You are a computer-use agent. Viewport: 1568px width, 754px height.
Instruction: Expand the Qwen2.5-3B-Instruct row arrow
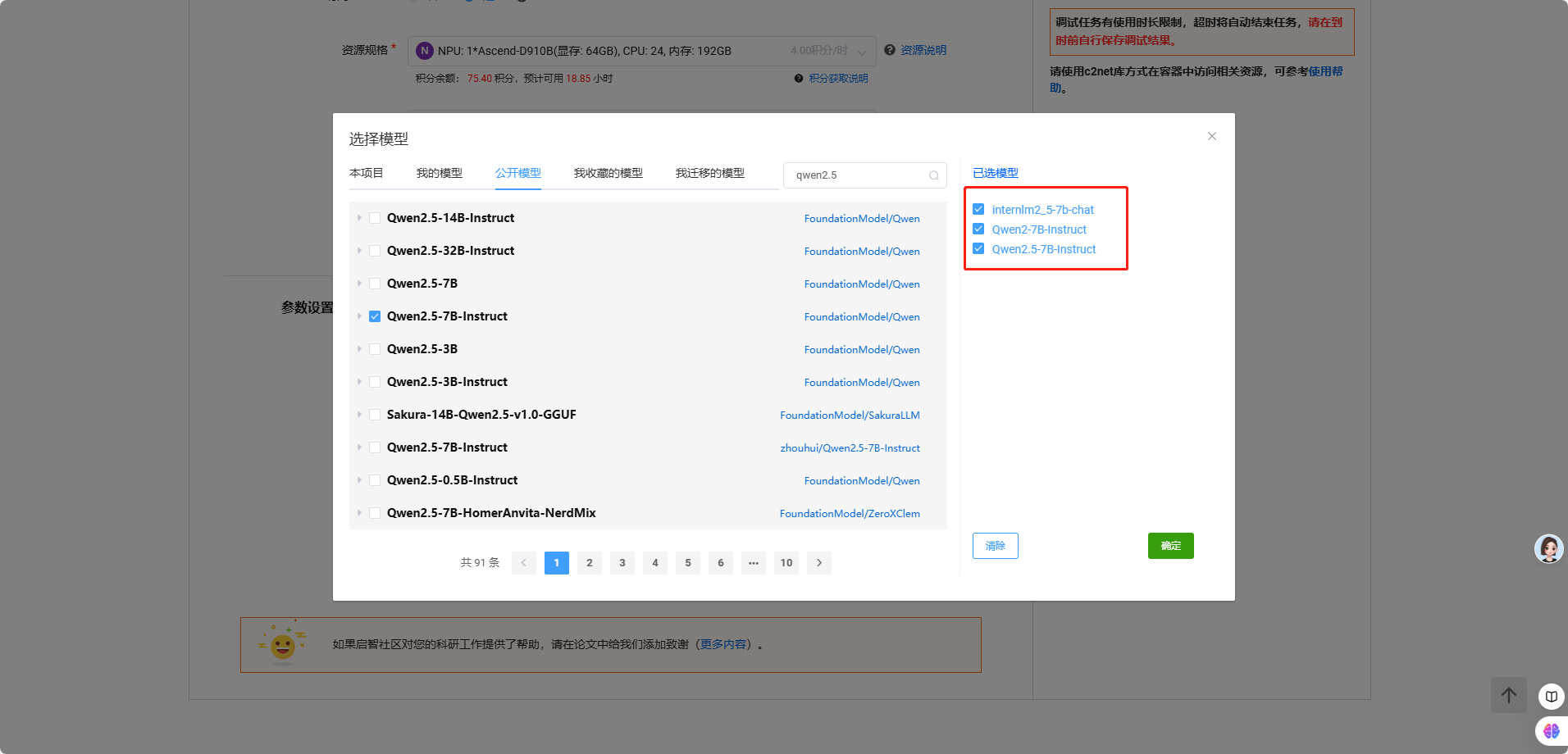(359, 382)
